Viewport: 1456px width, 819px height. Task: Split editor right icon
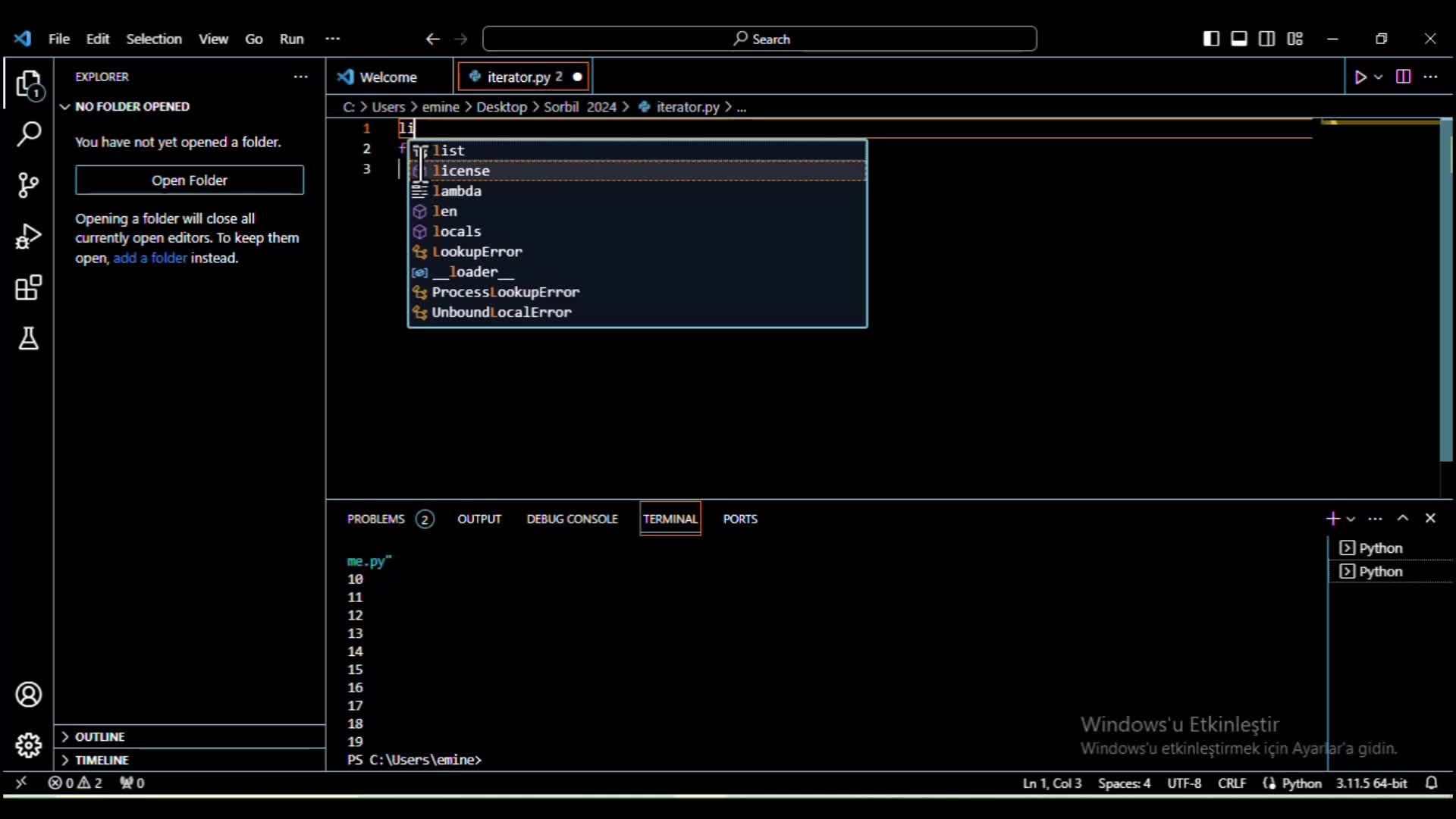pos(1403,77)
